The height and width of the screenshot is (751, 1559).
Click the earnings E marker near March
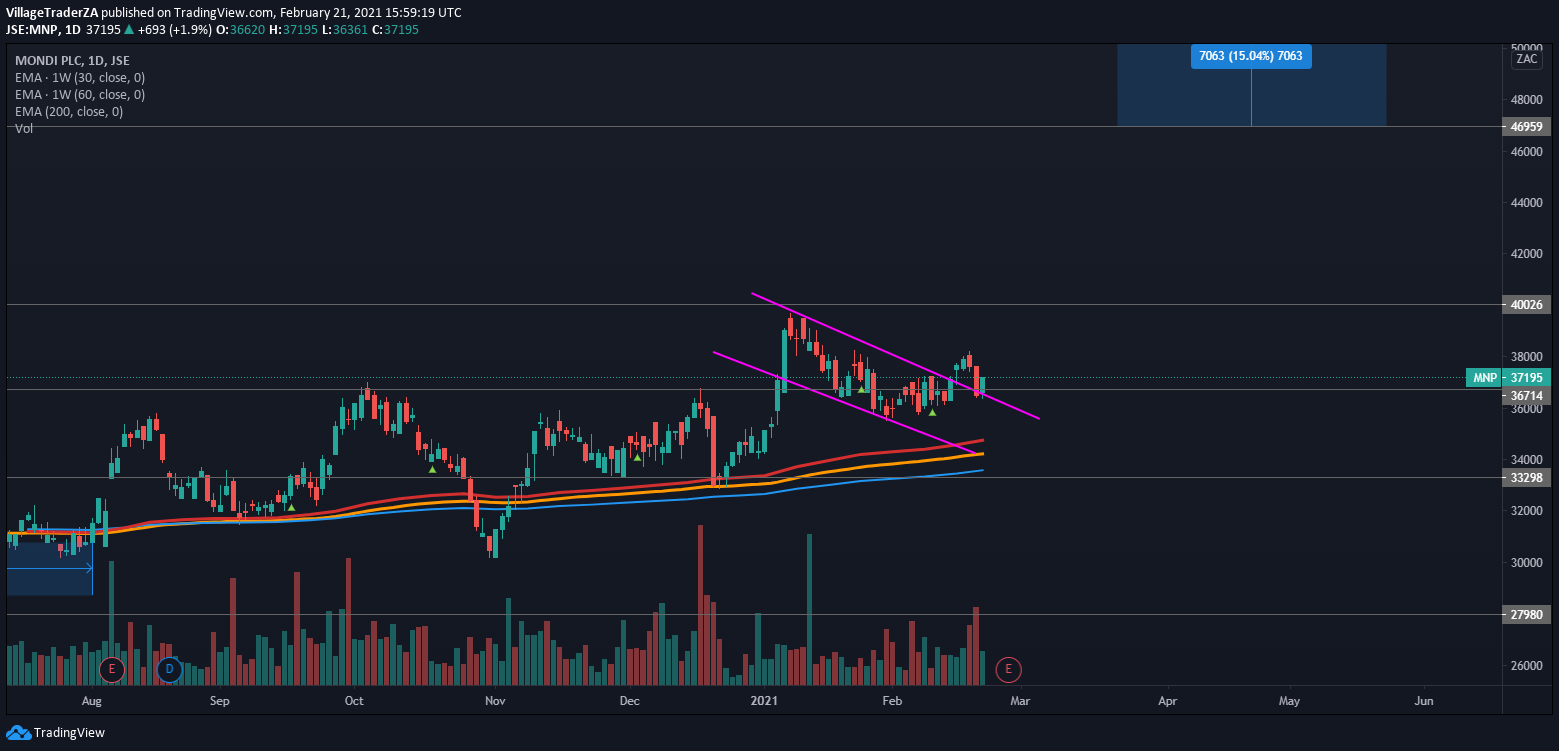1008,668
